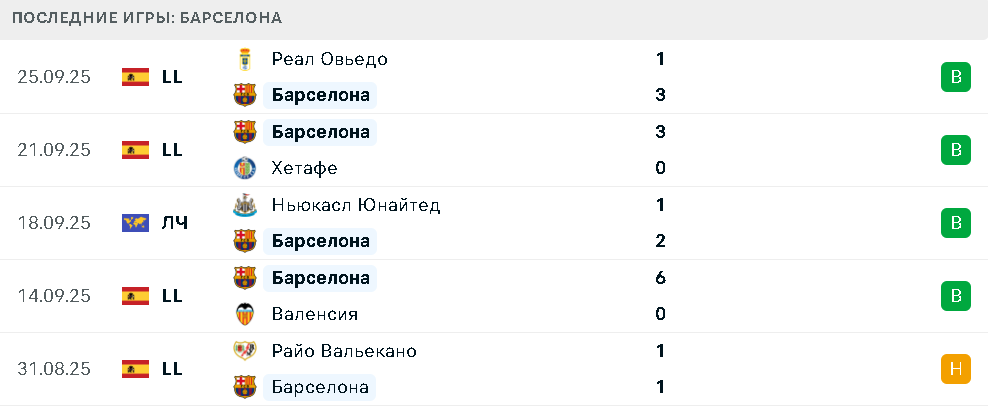Click the Valencia club crest
The height and width of the screenshot is (409, 988).
point(244,314)
